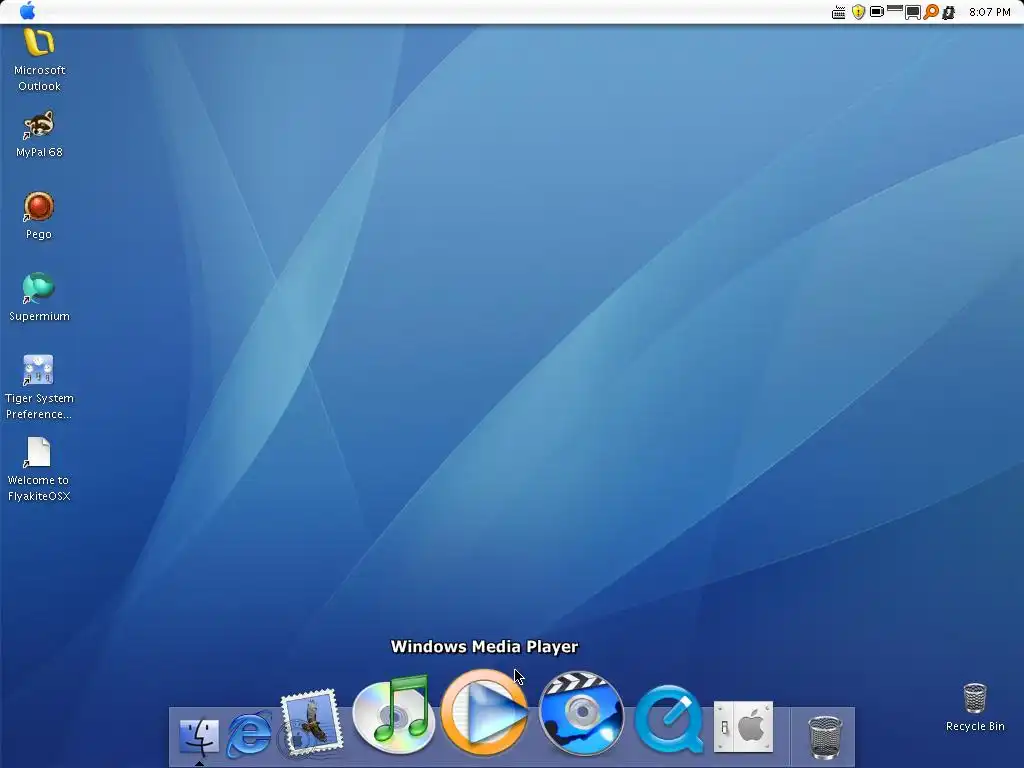Image resolution: width=1024 pixels, height=768 pixels.
Task: Open the Tiger System Preferences shortcut
Action: tap(39, 370)
